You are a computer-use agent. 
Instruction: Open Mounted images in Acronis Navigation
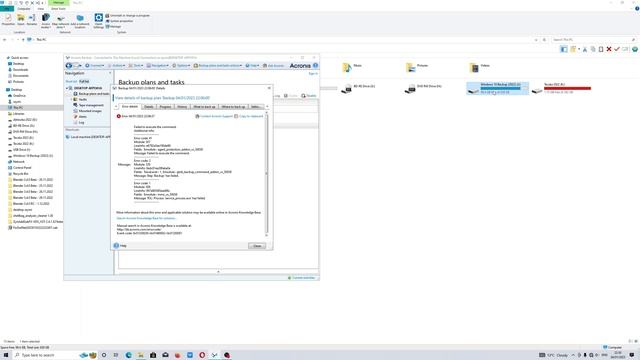88,111
